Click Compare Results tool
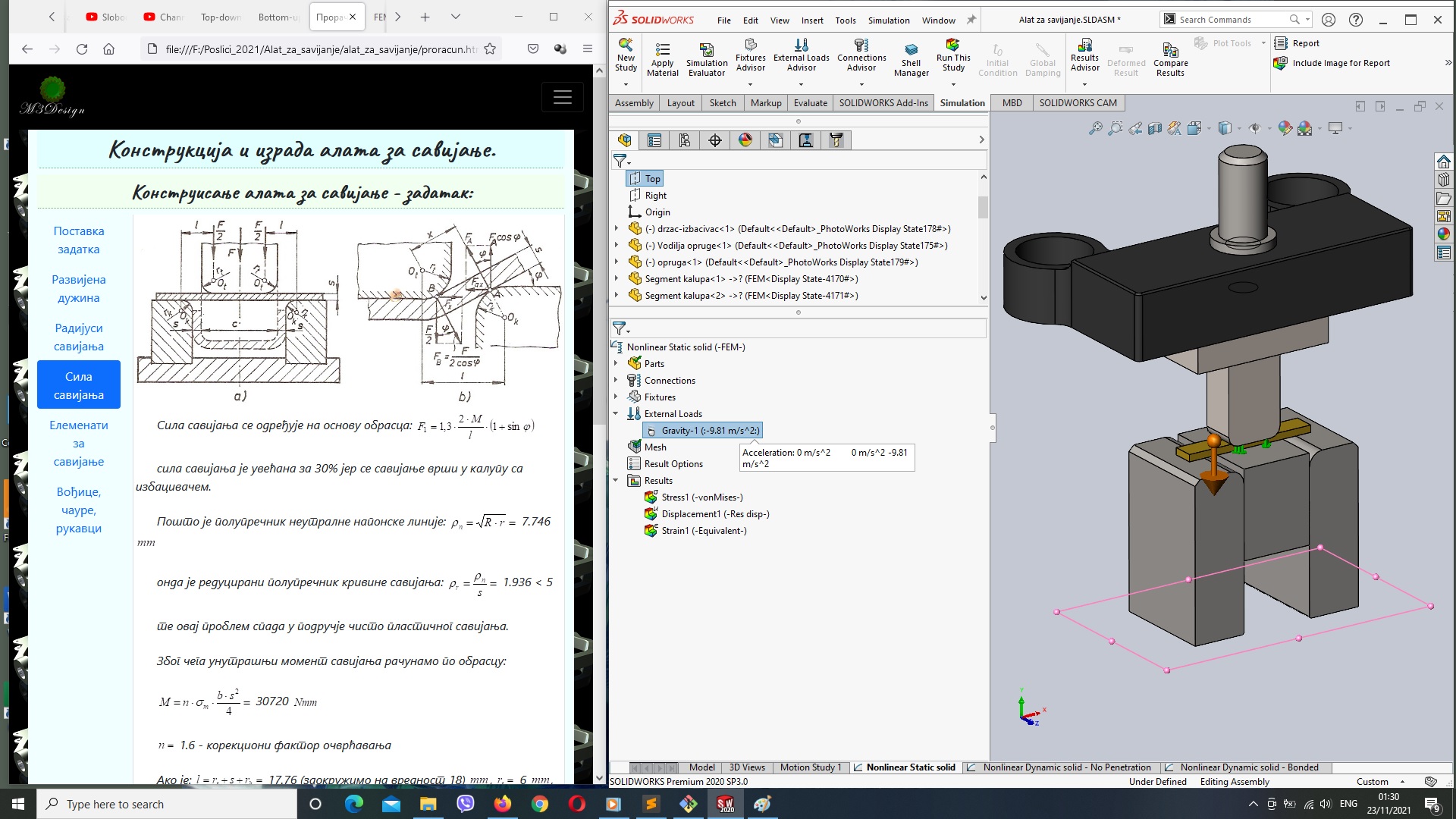This screenshot has width=1456, height=819. click(x=1170, y=59)
